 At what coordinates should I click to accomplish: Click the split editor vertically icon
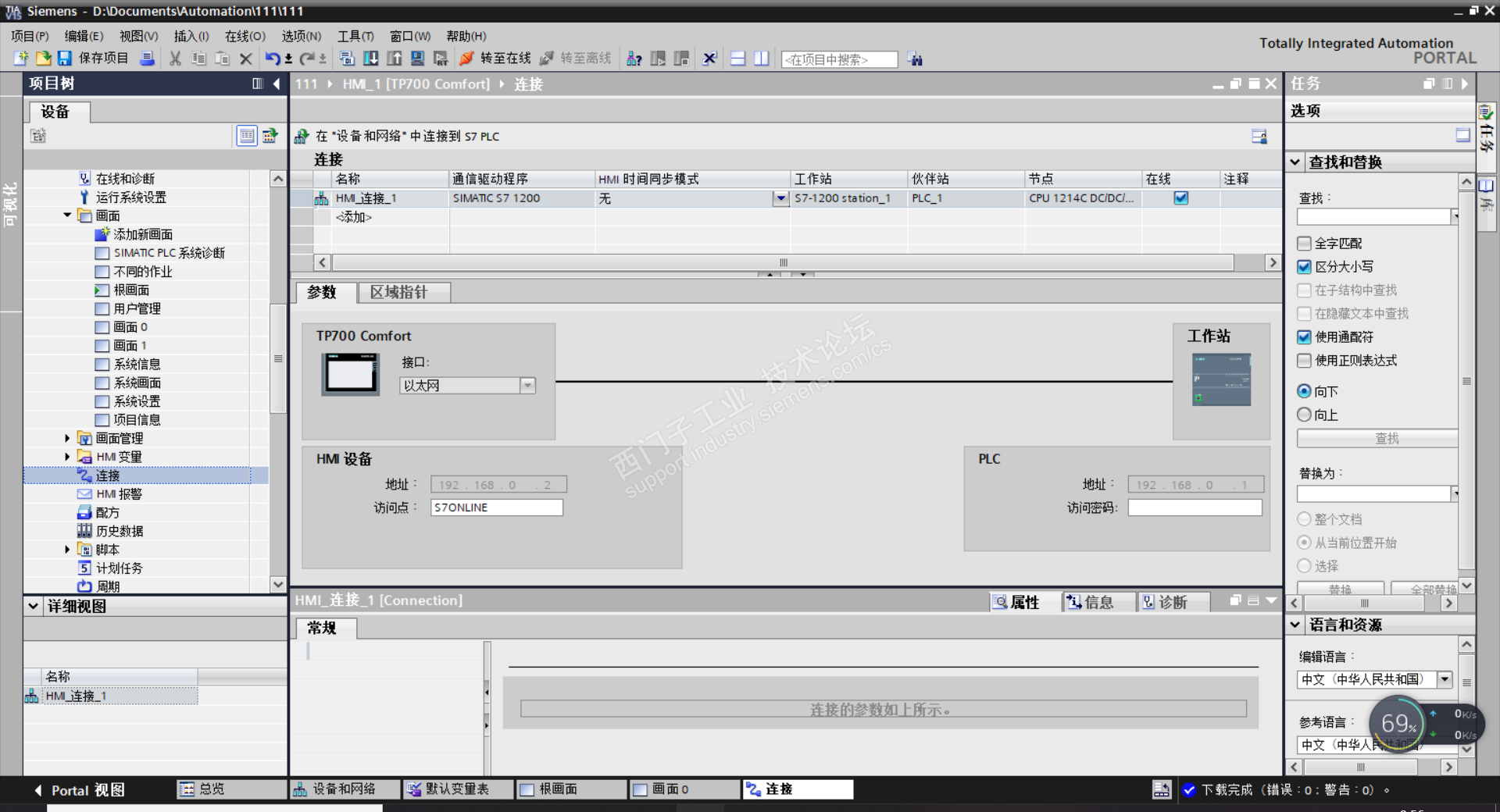(761, 59)
